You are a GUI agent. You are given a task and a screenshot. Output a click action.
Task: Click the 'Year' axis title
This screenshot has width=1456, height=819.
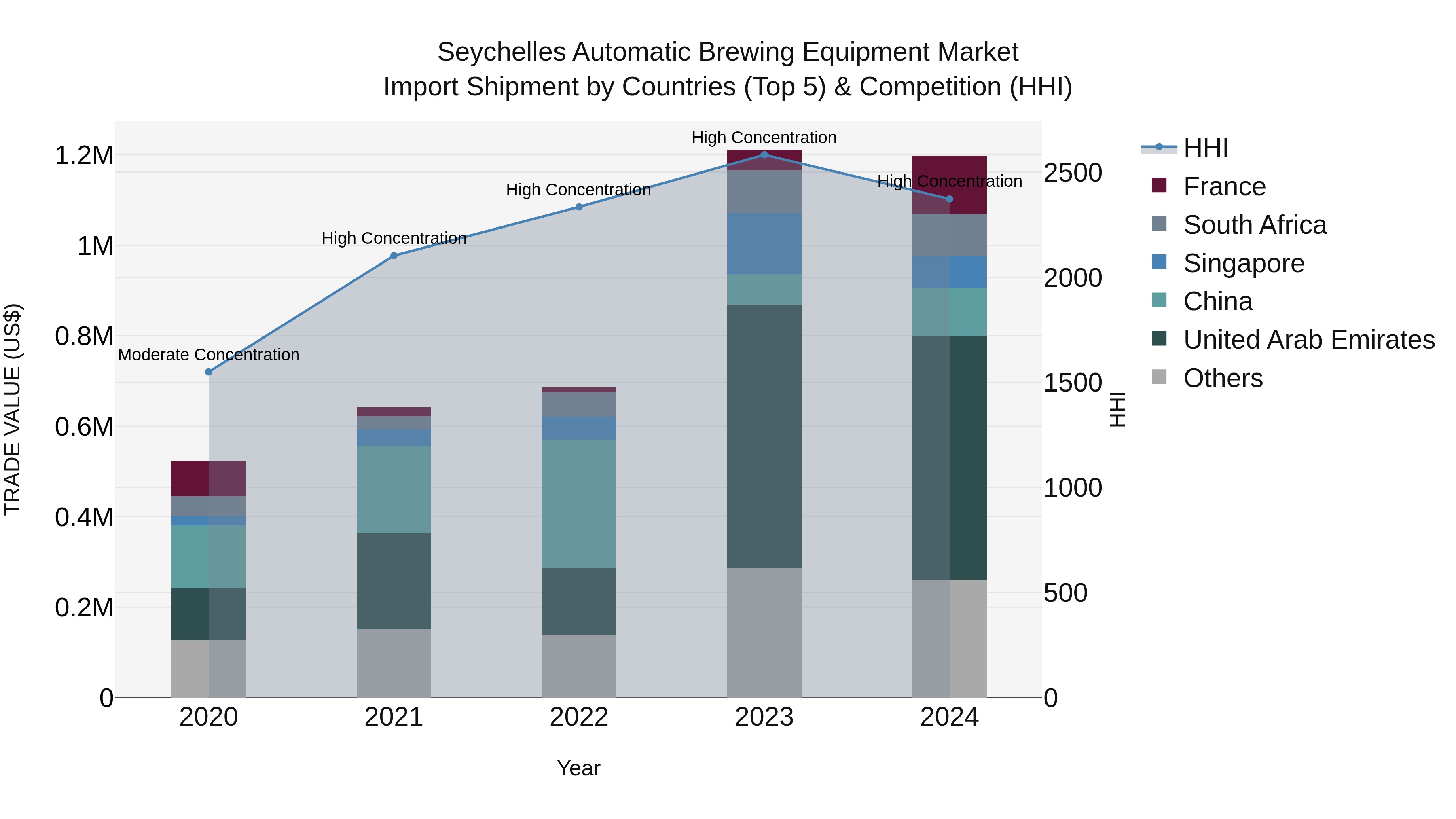(579, 769)
